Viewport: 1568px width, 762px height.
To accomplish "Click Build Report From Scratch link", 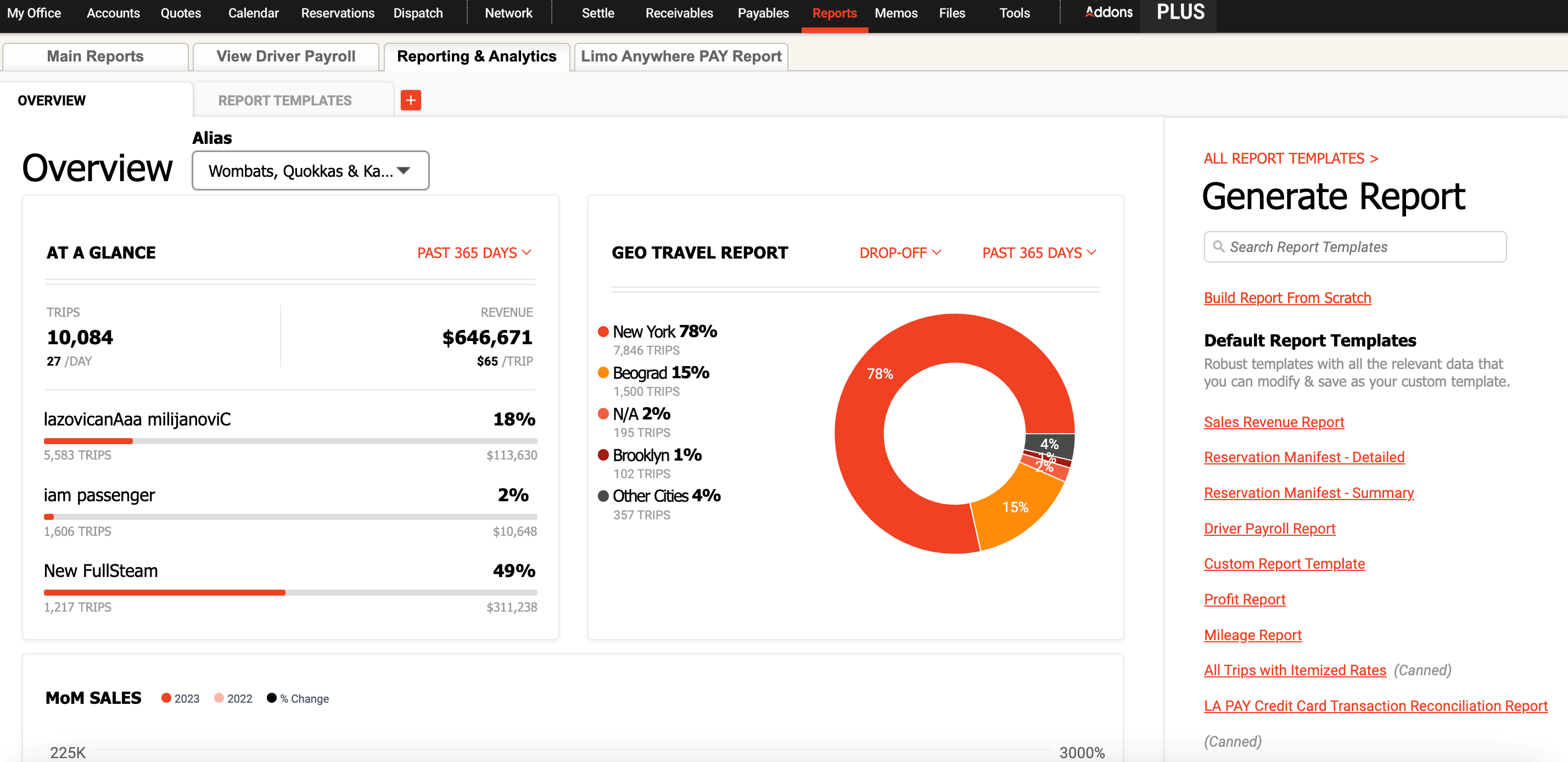I will [1287, 298].
